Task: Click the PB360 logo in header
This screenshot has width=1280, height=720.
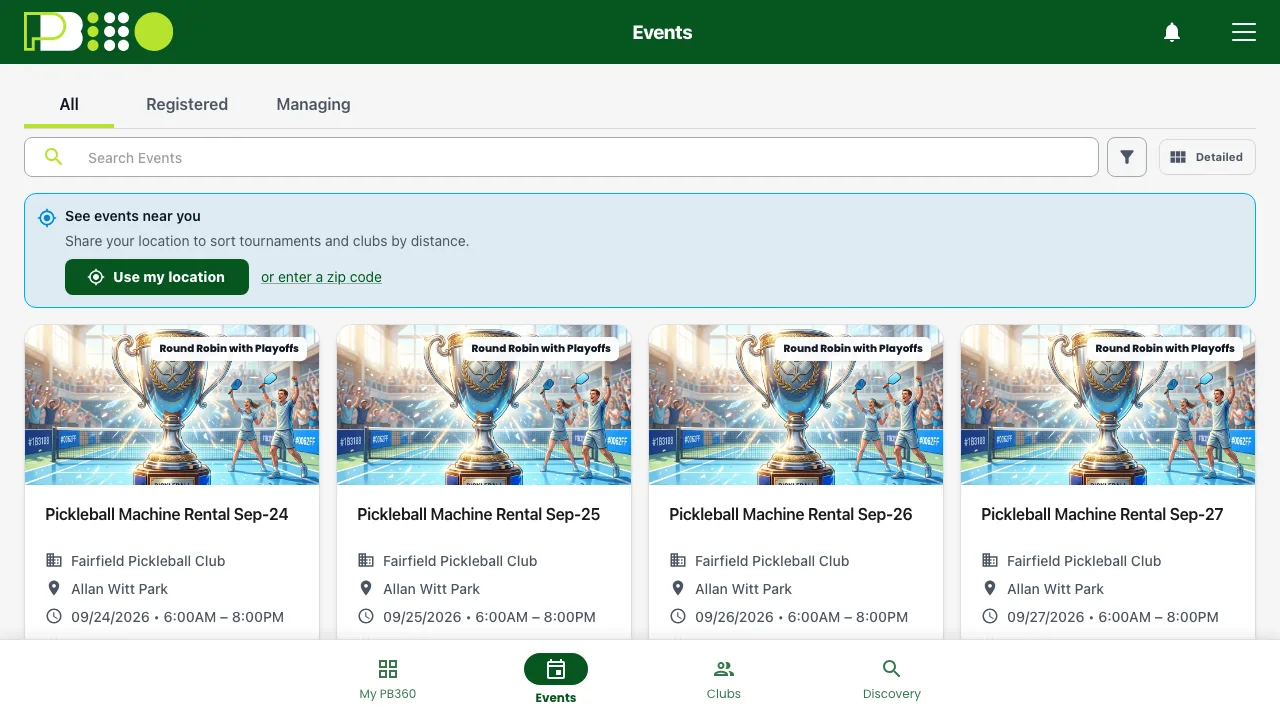Action: point(98,32)
